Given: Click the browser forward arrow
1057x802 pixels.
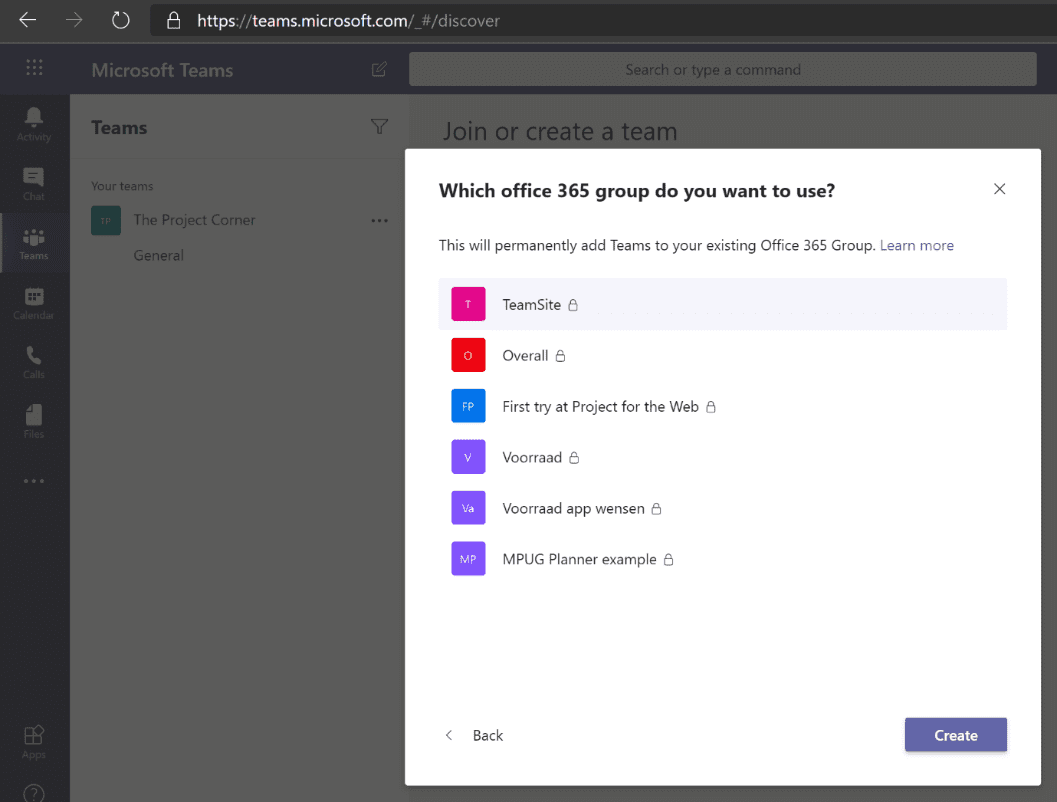Looking at the screenshot, I should tap(74, 20).
